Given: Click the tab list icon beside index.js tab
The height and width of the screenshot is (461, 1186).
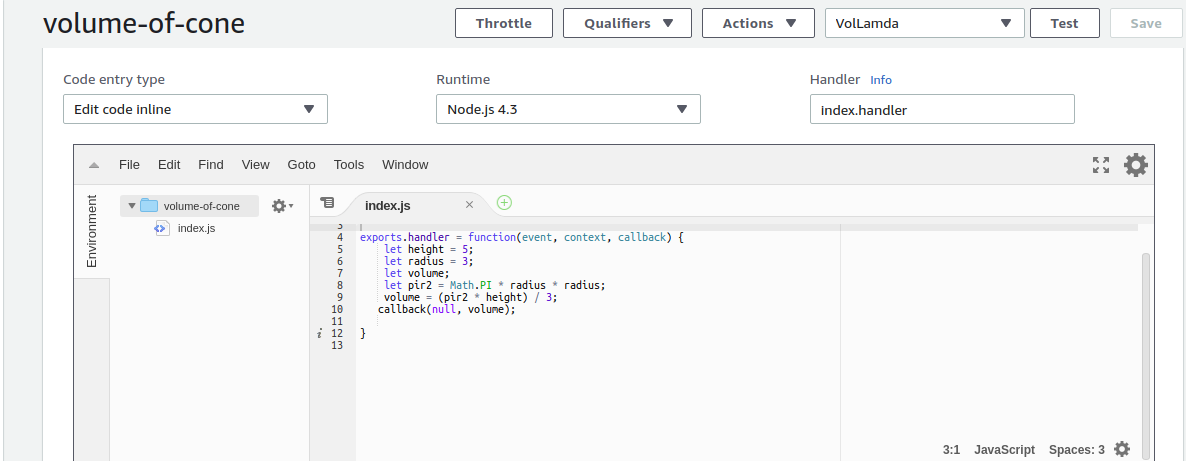Looking at the screenshot, I should click(327, 203).
